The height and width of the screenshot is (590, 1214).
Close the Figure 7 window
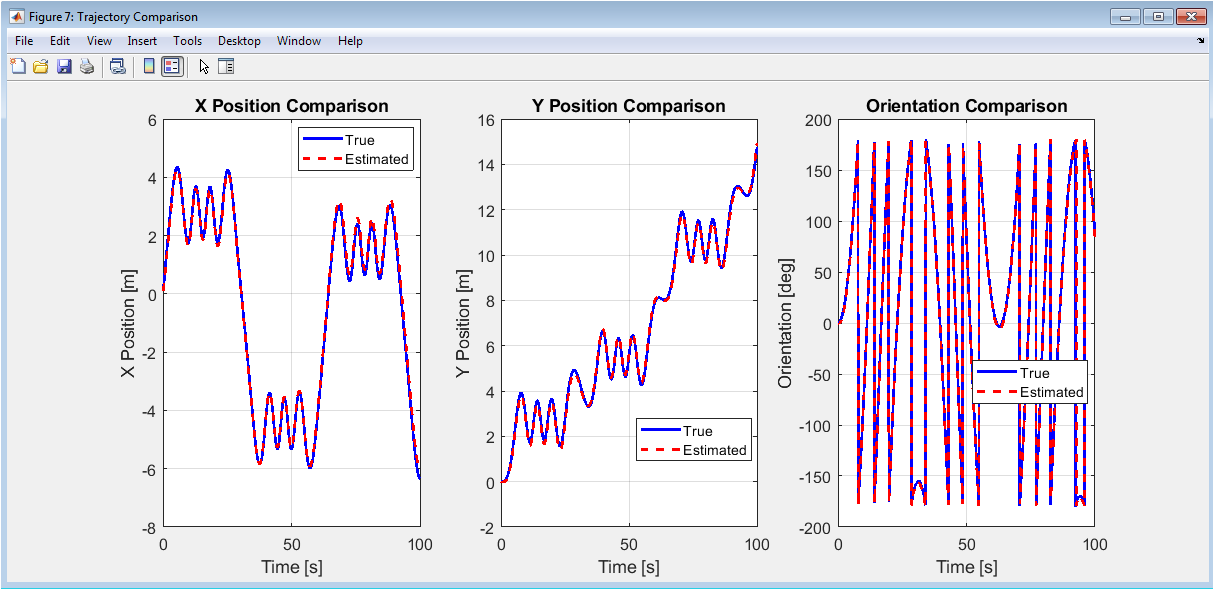(x=1191, y=16)
